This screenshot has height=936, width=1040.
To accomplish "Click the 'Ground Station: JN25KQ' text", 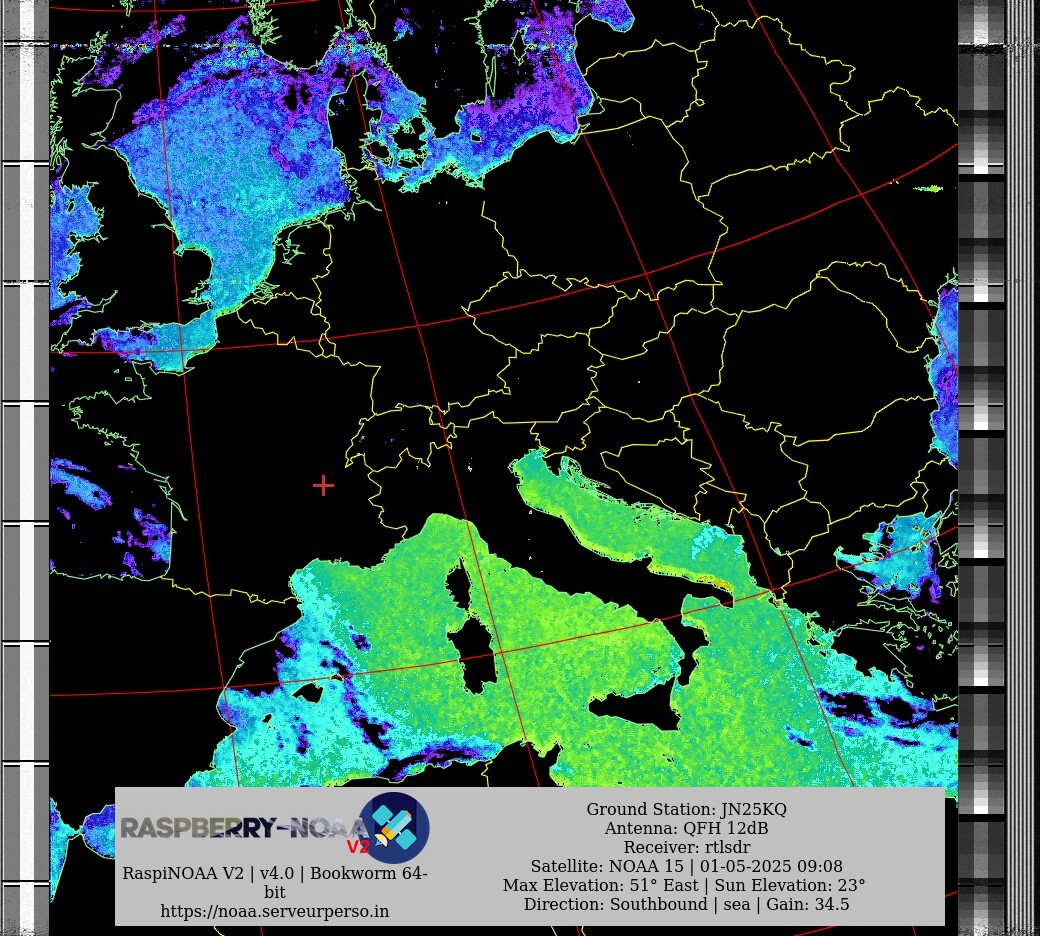I will pos(686,809).
